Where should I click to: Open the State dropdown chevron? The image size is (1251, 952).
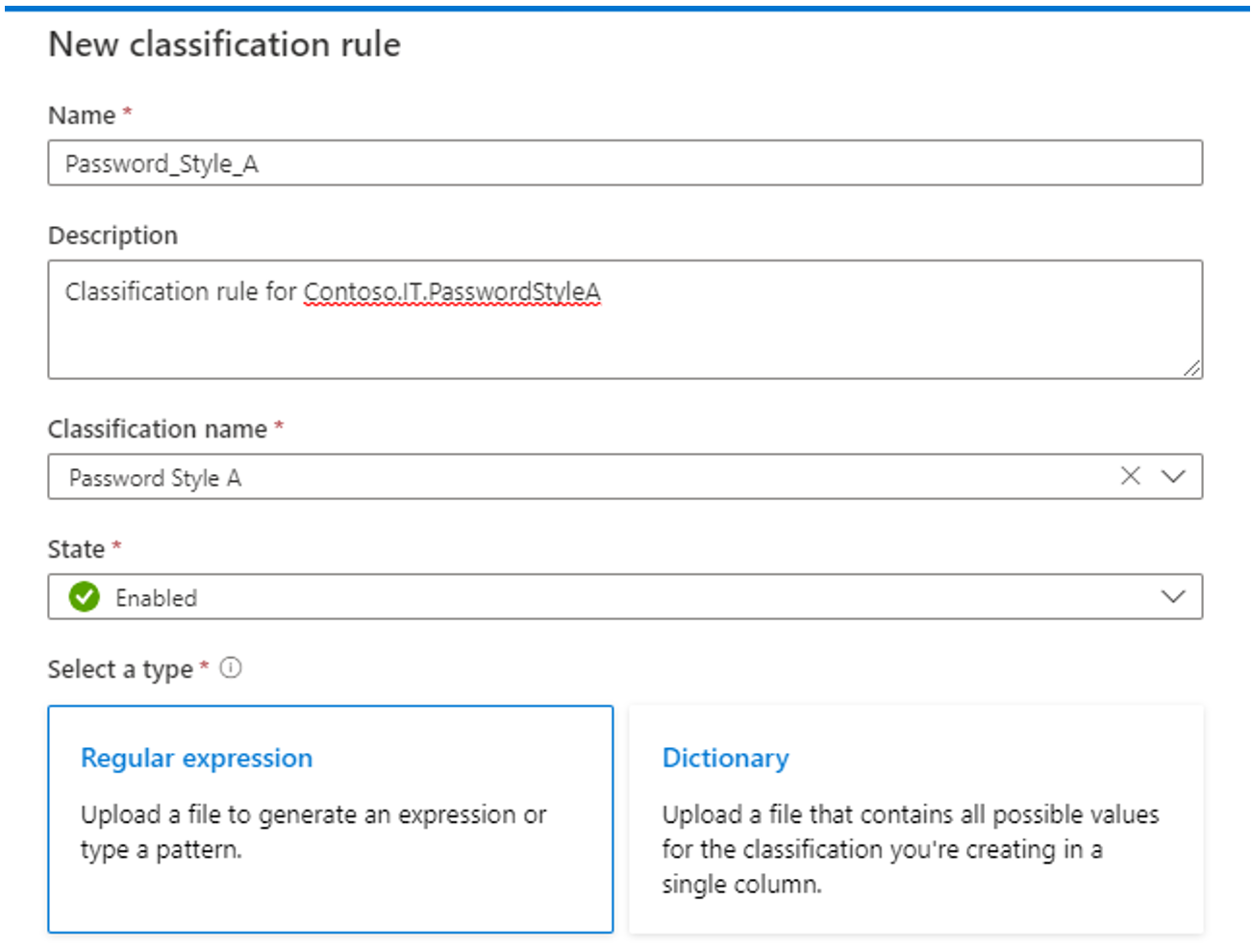tap(1173, 596)
